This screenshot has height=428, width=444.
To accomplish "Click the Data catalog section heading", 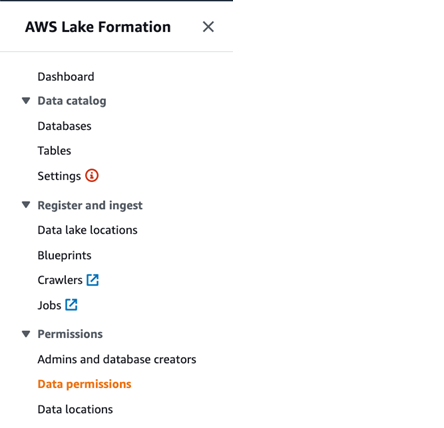I will coord(72,101).
